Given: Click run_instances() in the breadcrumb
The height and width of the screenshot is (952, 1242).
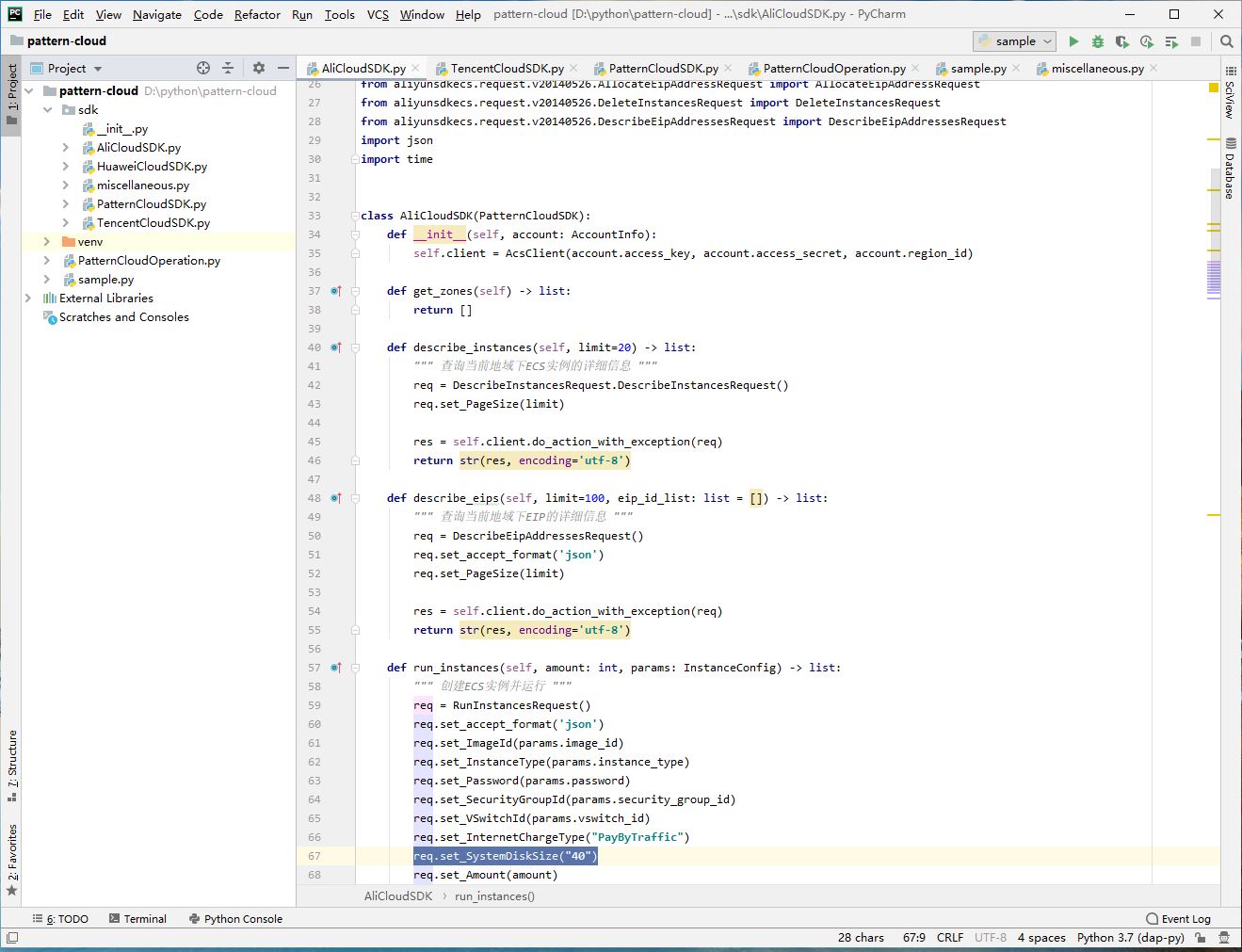Looking at the screenshot, I should tap(494, 896).
